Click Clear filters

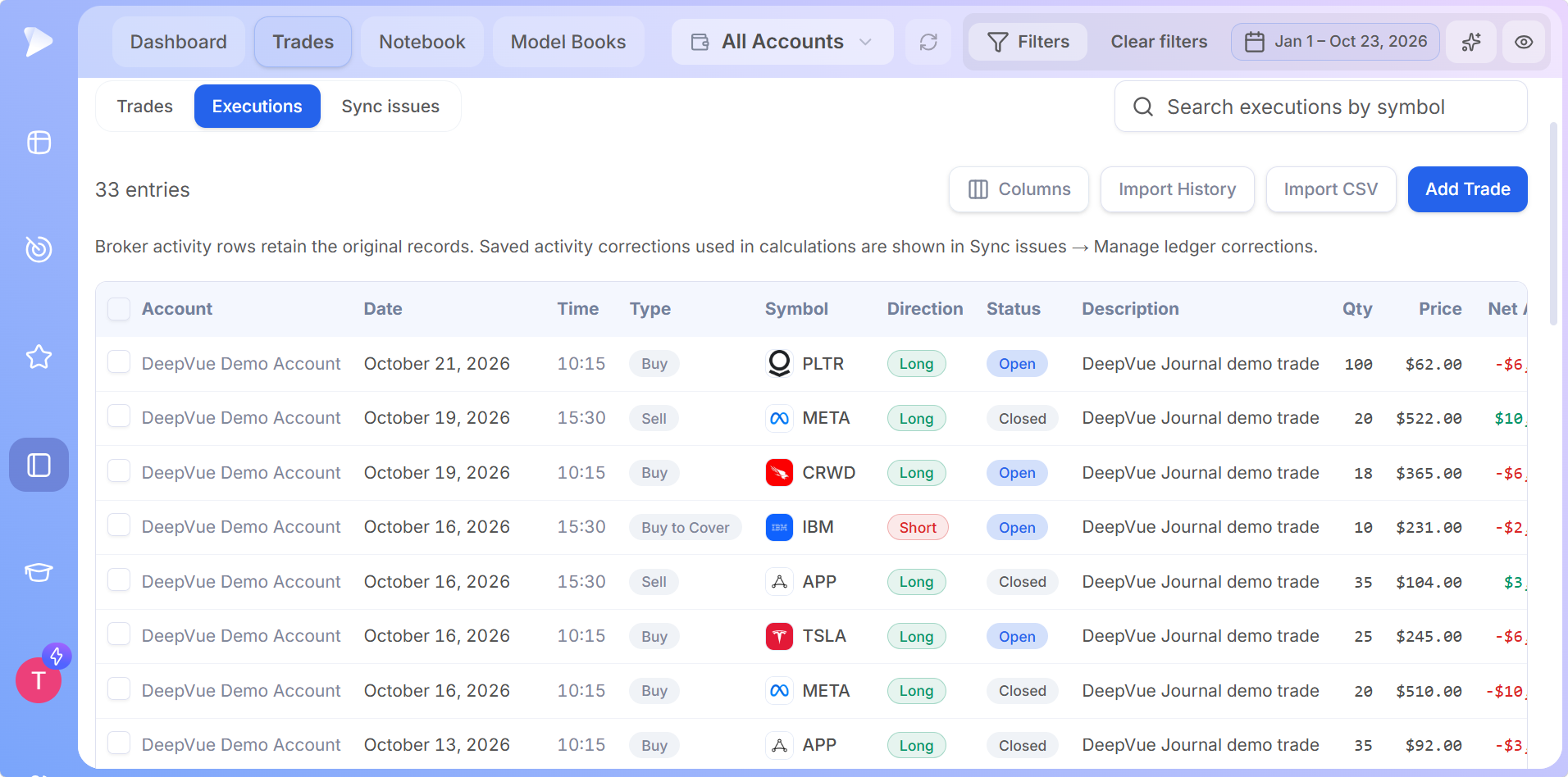[x=1160, y=42]
